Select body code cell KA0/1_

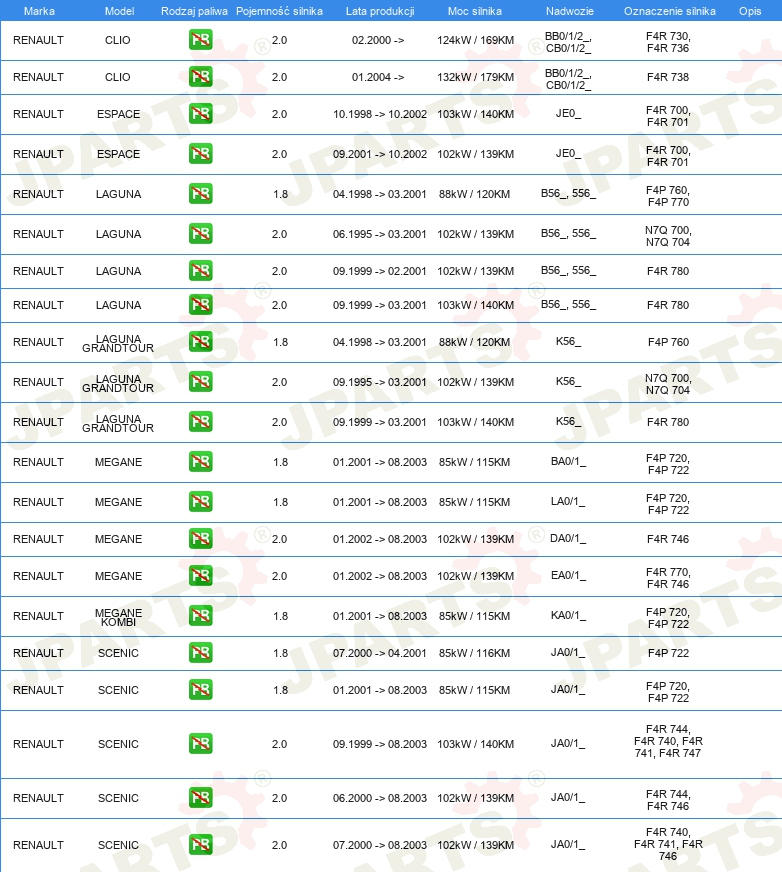(x=568, y=616)
